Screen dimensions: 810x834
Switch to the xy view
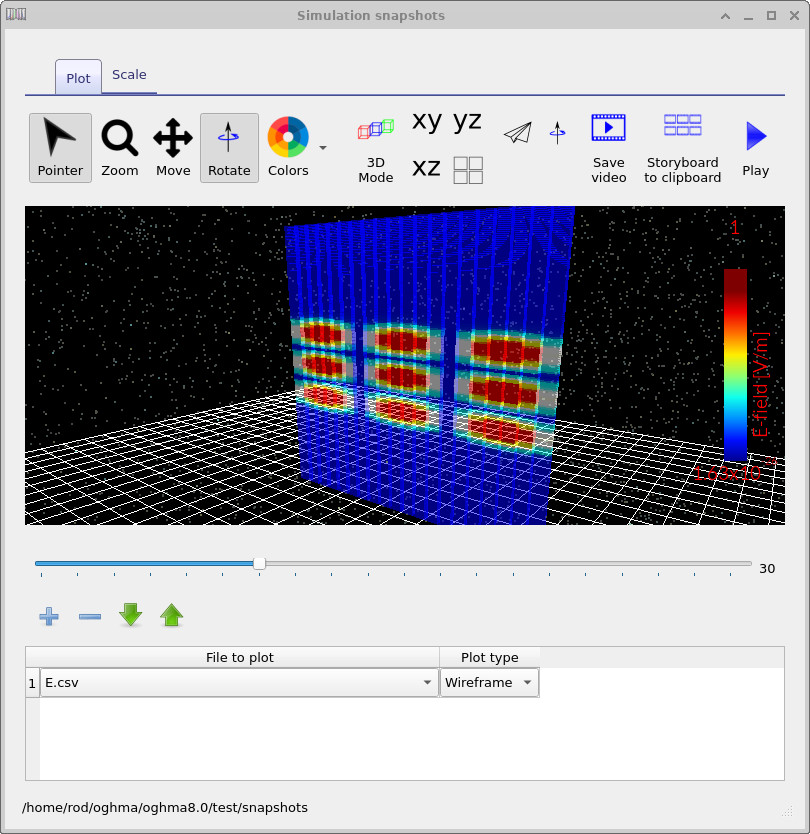pyautogui.click(x=425, y=122)
